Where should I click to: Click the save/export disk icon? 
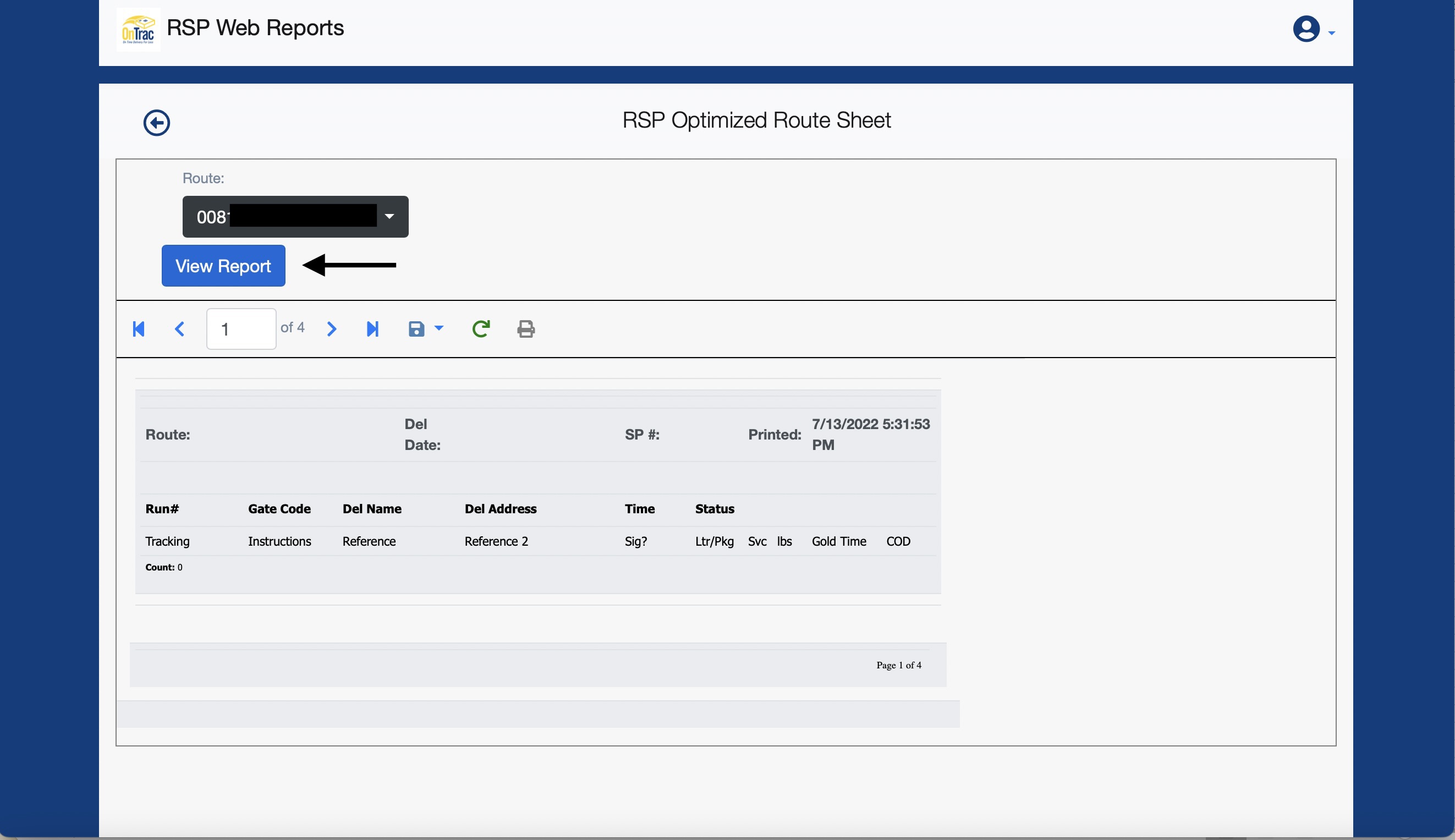[416, 329]
